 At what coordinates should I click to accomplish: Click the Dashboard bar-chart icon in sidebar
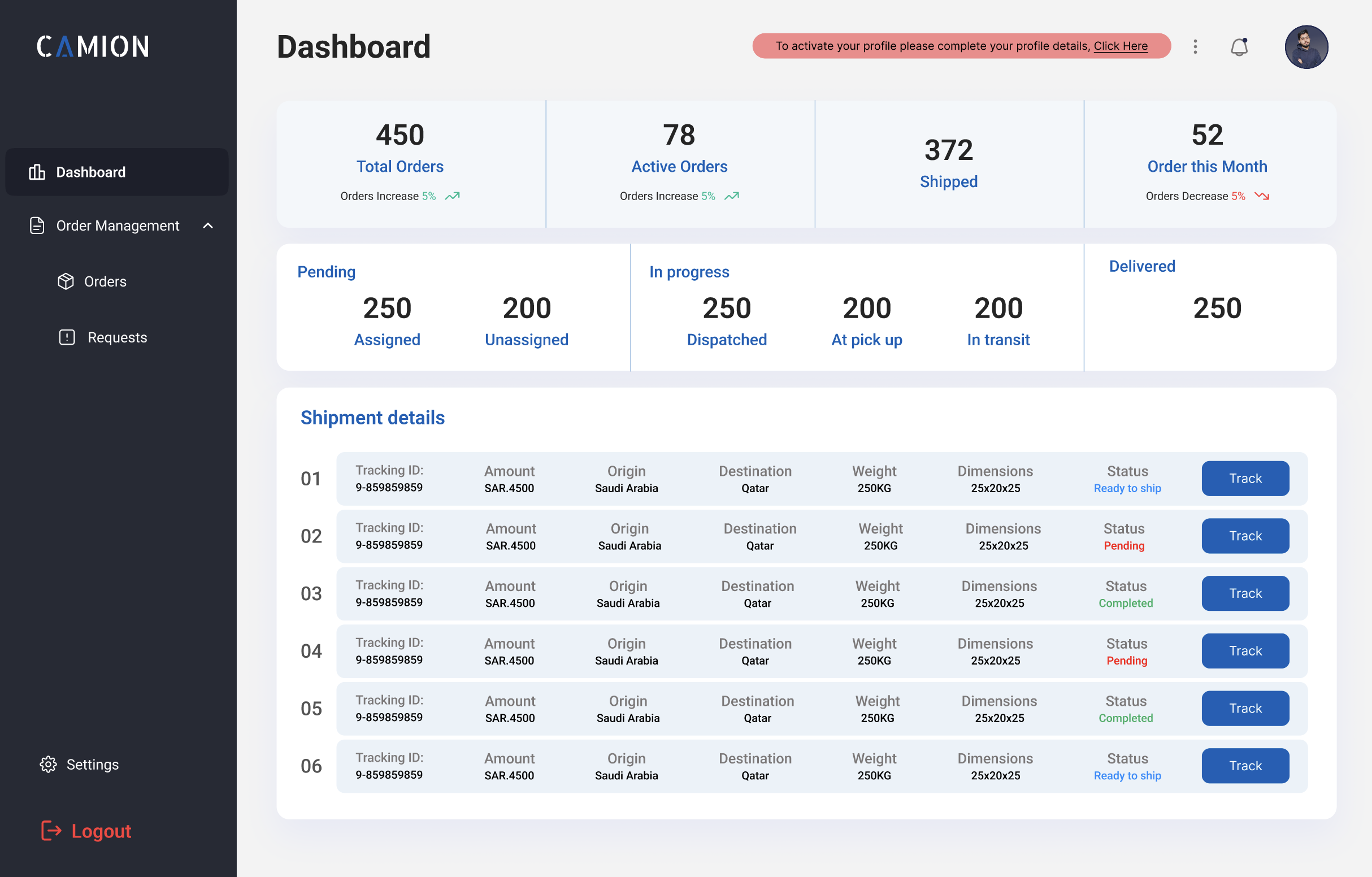tap(37, 172)
